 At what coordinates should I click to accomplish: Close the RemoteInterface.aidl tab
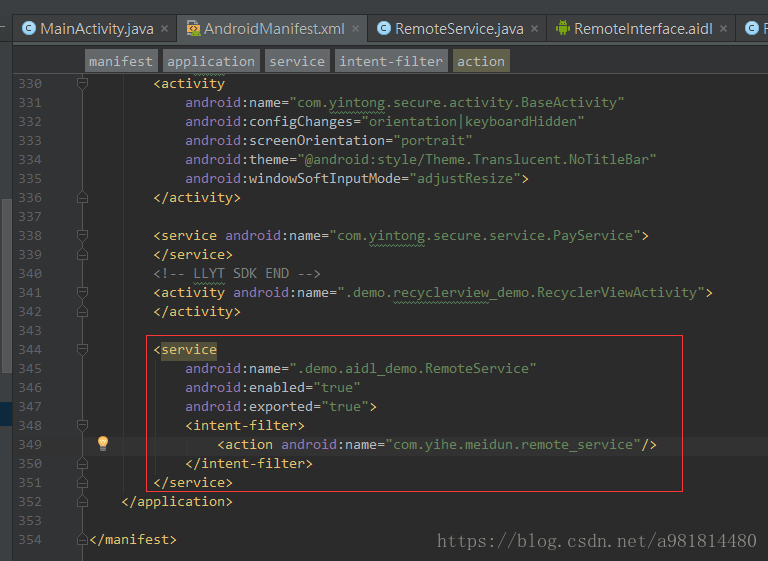pos(723,29)
